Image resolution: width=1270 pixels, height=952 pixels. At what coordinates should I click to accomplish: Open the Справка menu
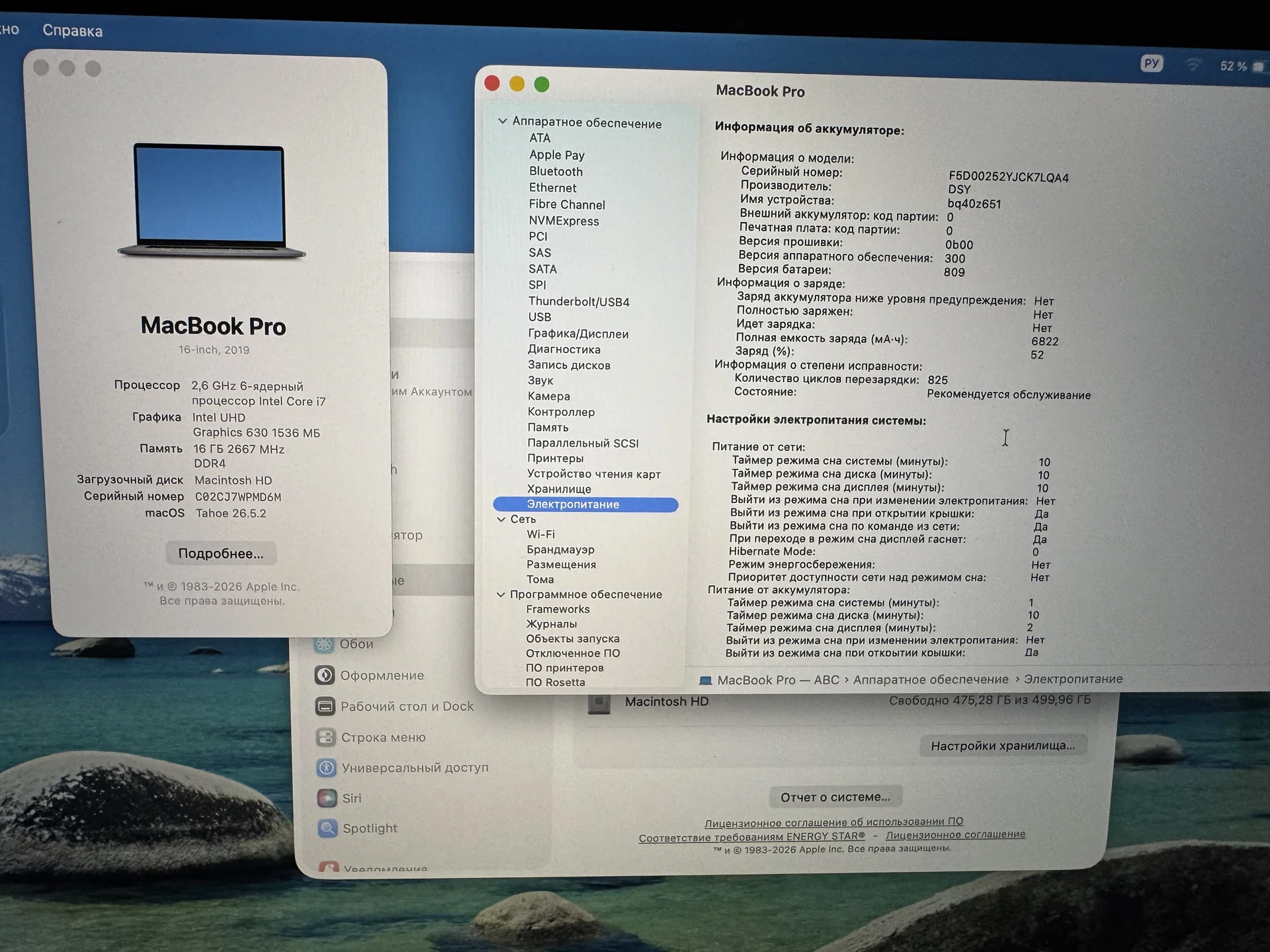click(x=72, y=30)
